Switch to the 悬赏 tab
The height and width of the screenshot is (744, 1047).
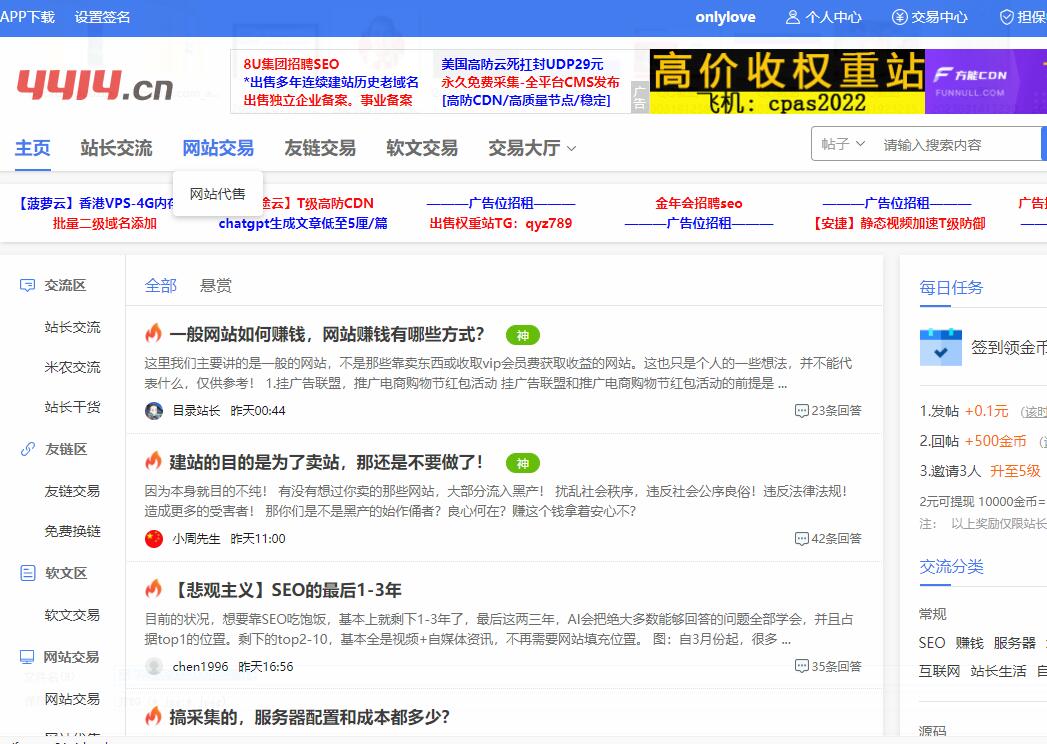pyautogui.click(x=216, y=286)
